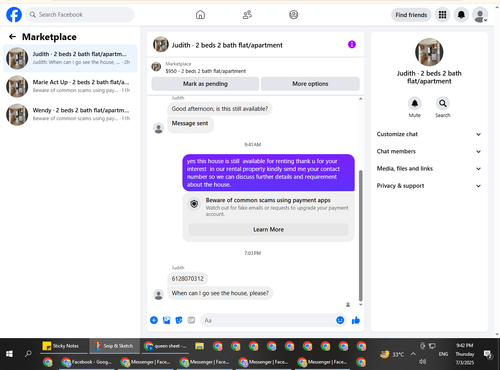This screenshot has width=500, height=370.
Task: Click the Mark as pending button
Action: [205, 84]
